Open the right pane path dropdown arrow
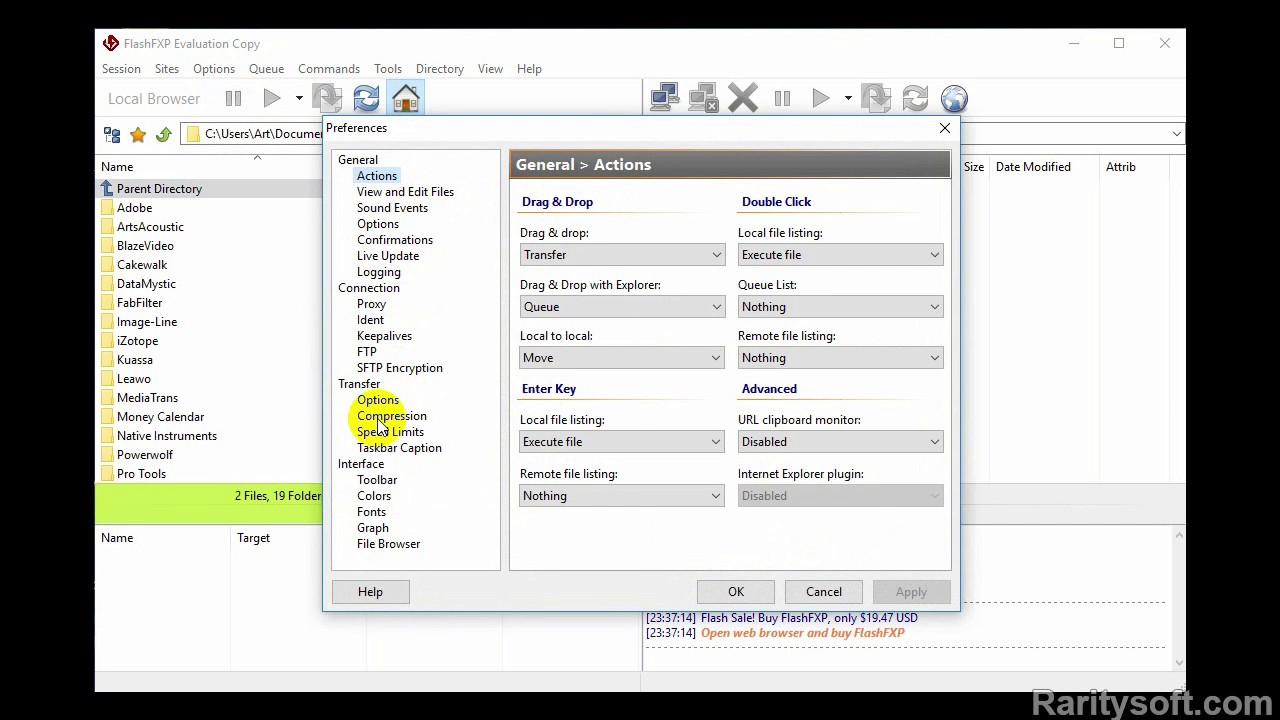This screenshot has width=1280, height=720. tap(1176, 134)
